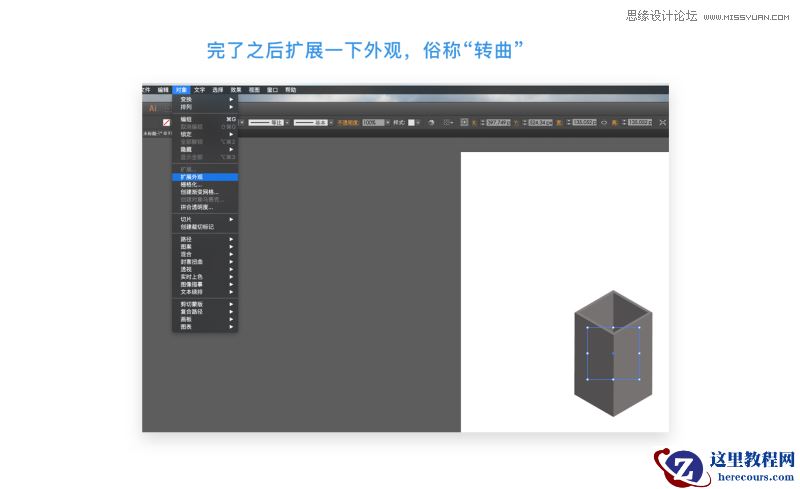Click the Ai application logo icon
Screen dimensions: 800x489
tap(153, 107)
